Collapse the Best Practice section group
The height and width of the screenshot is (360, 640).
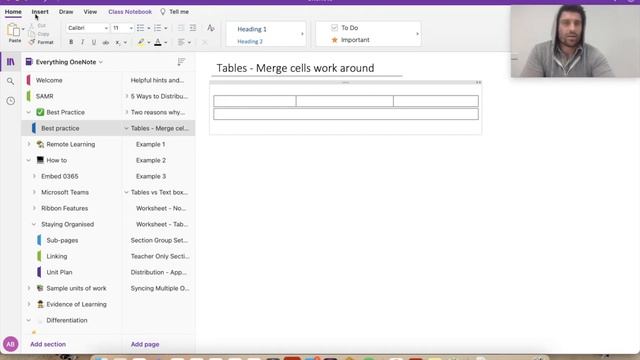pyautogui.click(x=29, y=112)
